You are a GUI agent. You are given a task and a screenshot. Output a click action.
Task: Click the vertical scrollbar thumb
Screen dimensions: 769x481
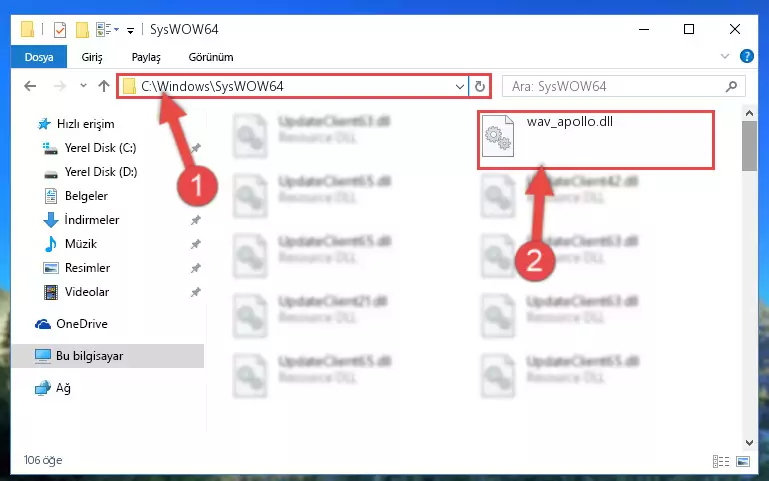749,146
